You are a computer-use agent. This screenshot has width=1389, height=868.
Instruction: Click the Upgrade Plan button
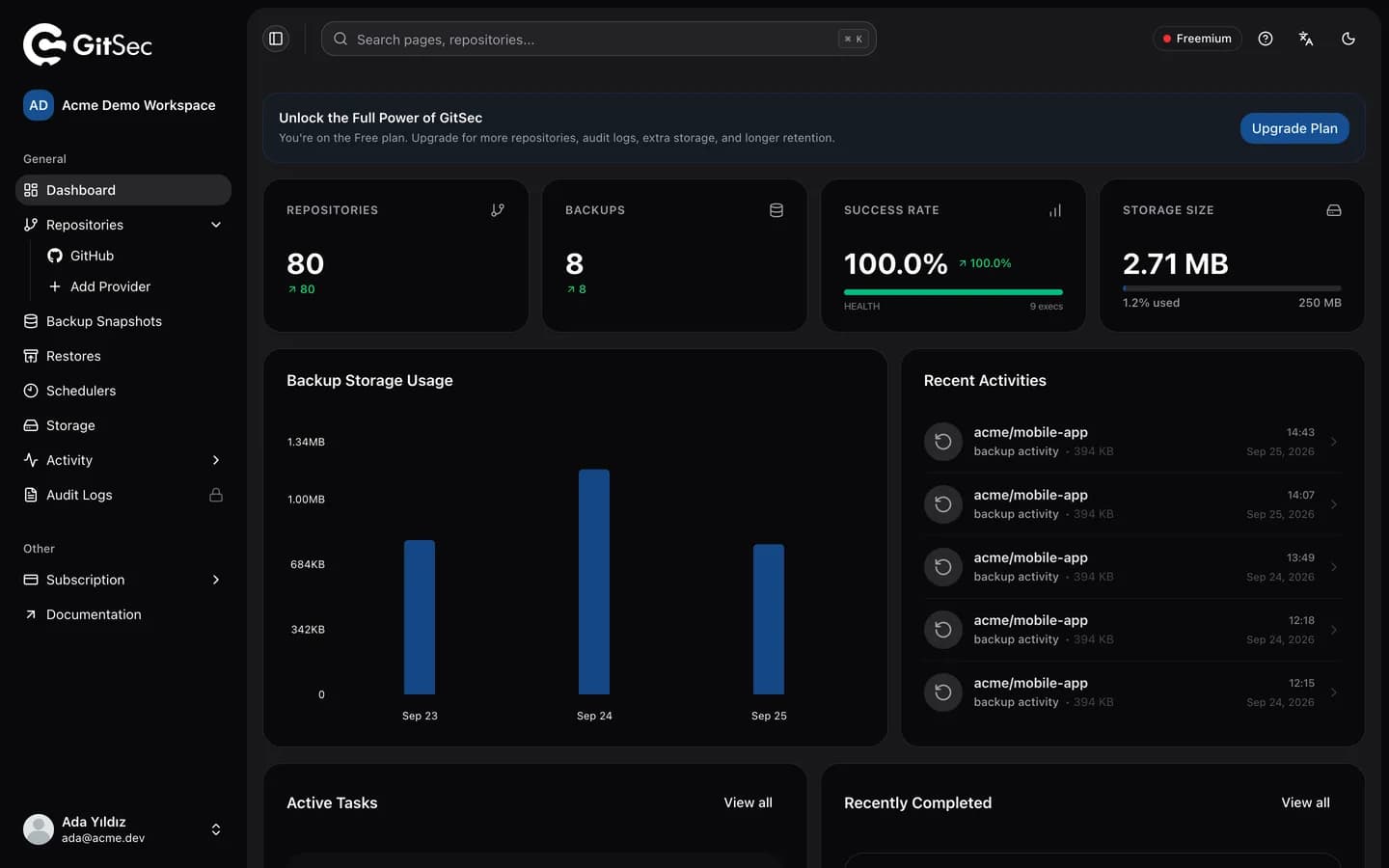(x=1294, y=128)
